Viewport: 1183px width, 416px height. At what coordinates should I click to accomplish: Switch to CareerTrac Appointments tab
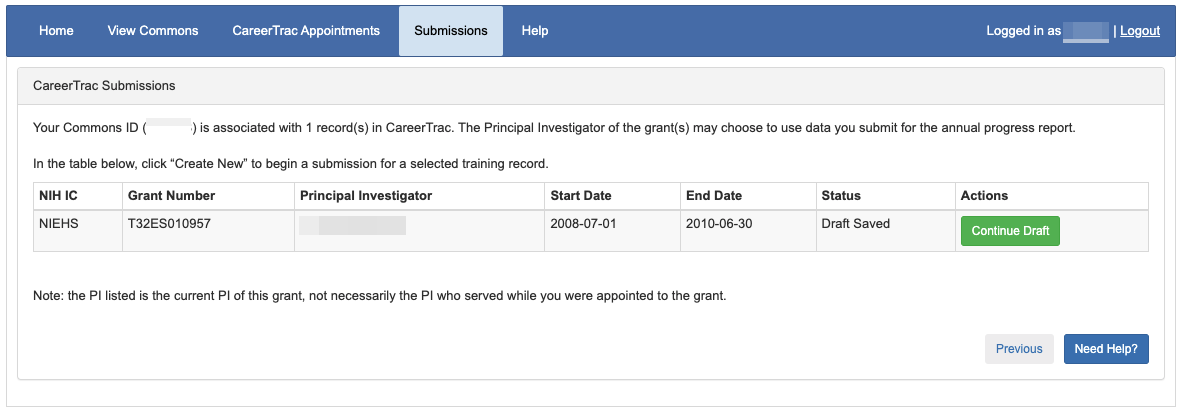tap(306, 31)
